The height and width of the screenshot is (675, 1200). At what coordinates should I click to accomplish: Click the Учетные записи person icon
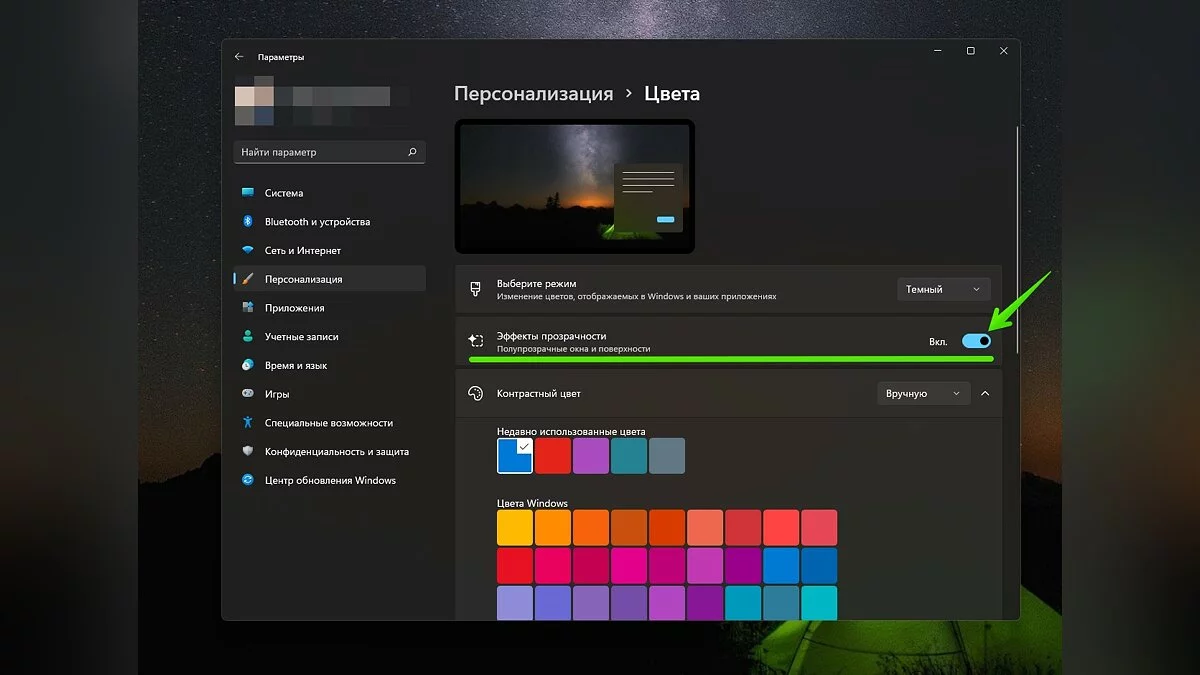[247, 337]
